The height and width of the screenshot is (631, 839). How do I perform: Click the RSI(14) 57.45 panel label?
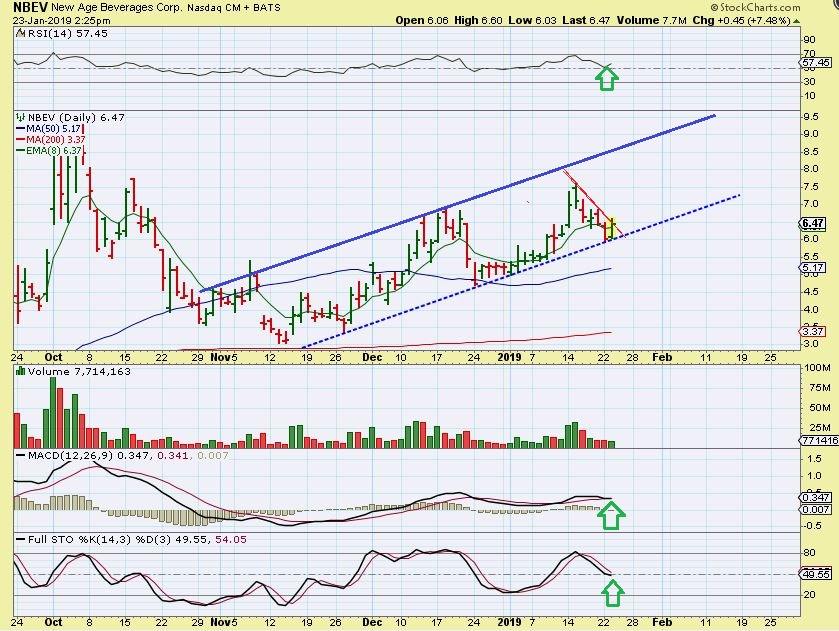(67, 33)
